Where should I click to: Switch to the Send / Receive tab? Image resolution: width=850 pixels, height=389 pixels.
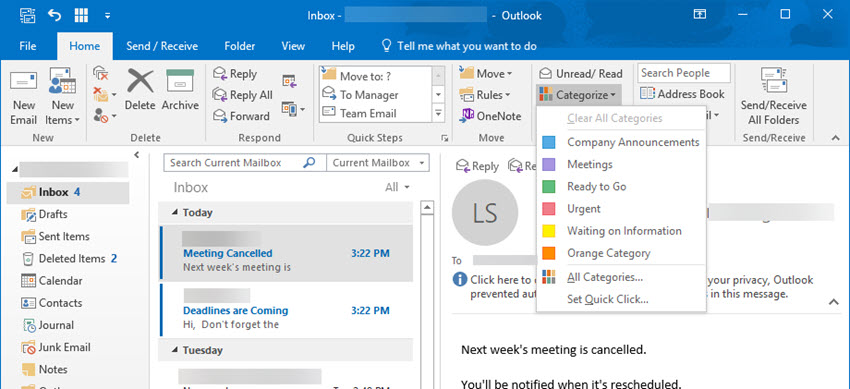162,46
